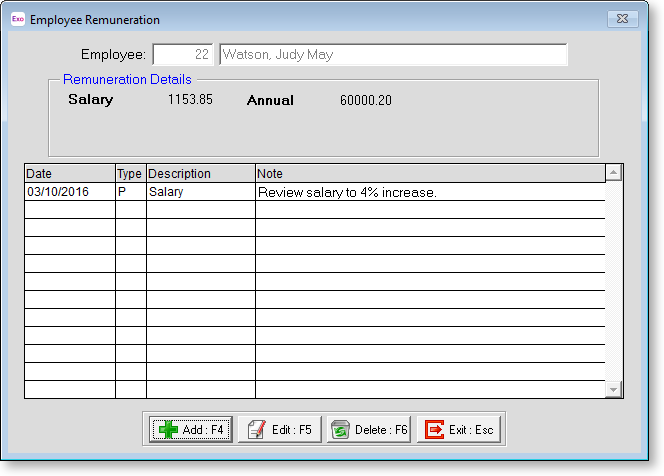Click the Exo app icon in title bar

pos(17,19)
